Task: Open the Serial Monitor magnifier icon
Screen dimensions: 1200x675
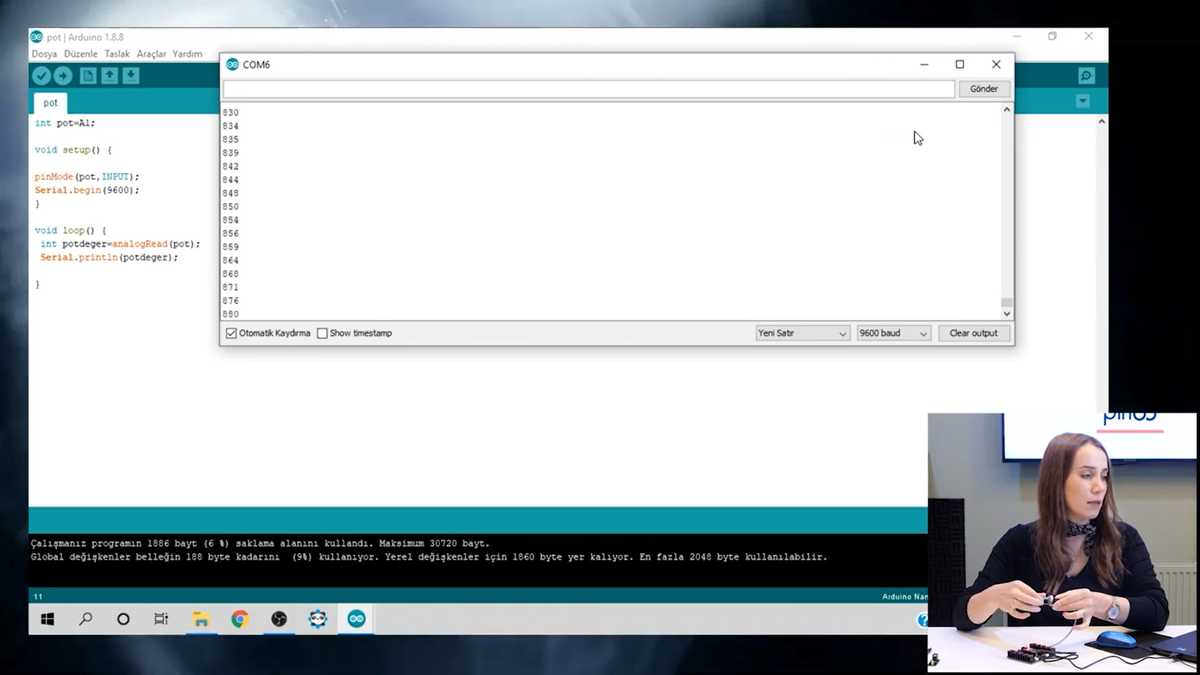Action: (1086, 76)
